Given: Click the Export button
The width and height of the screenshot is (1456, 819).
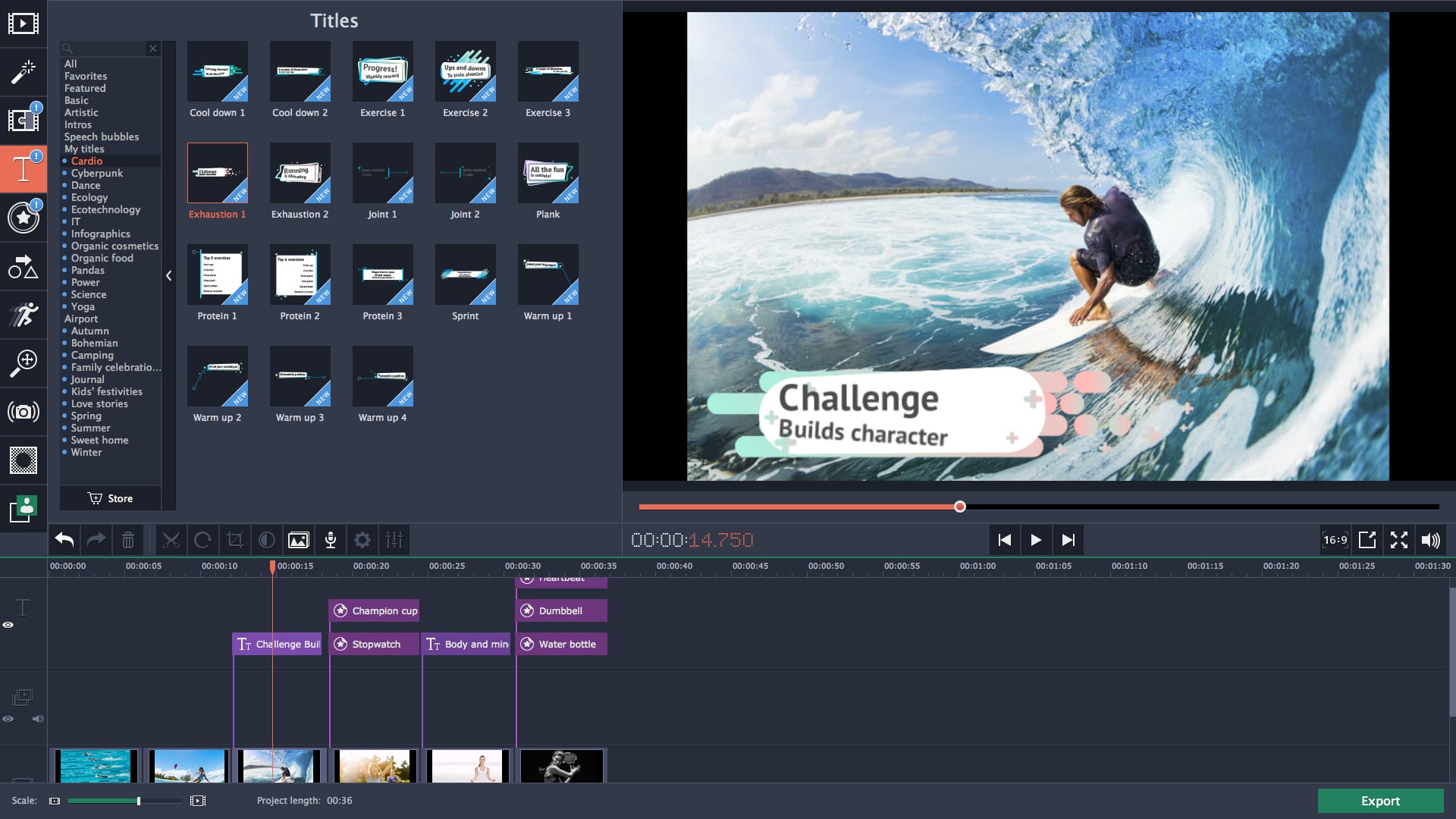Looking at the screenshot, I should click(x=1380, y=801).
